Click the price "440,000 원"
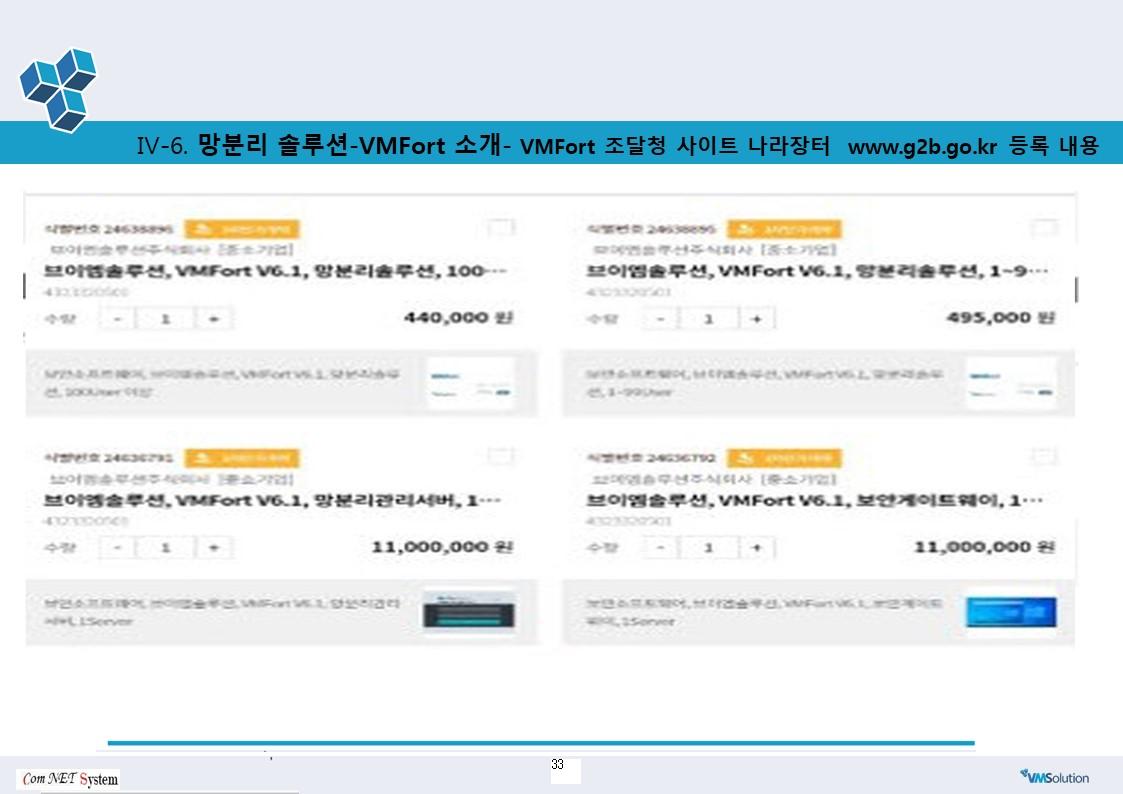Screen dimensions: 1123x794 pyautogui.click(x=458, y=317)
